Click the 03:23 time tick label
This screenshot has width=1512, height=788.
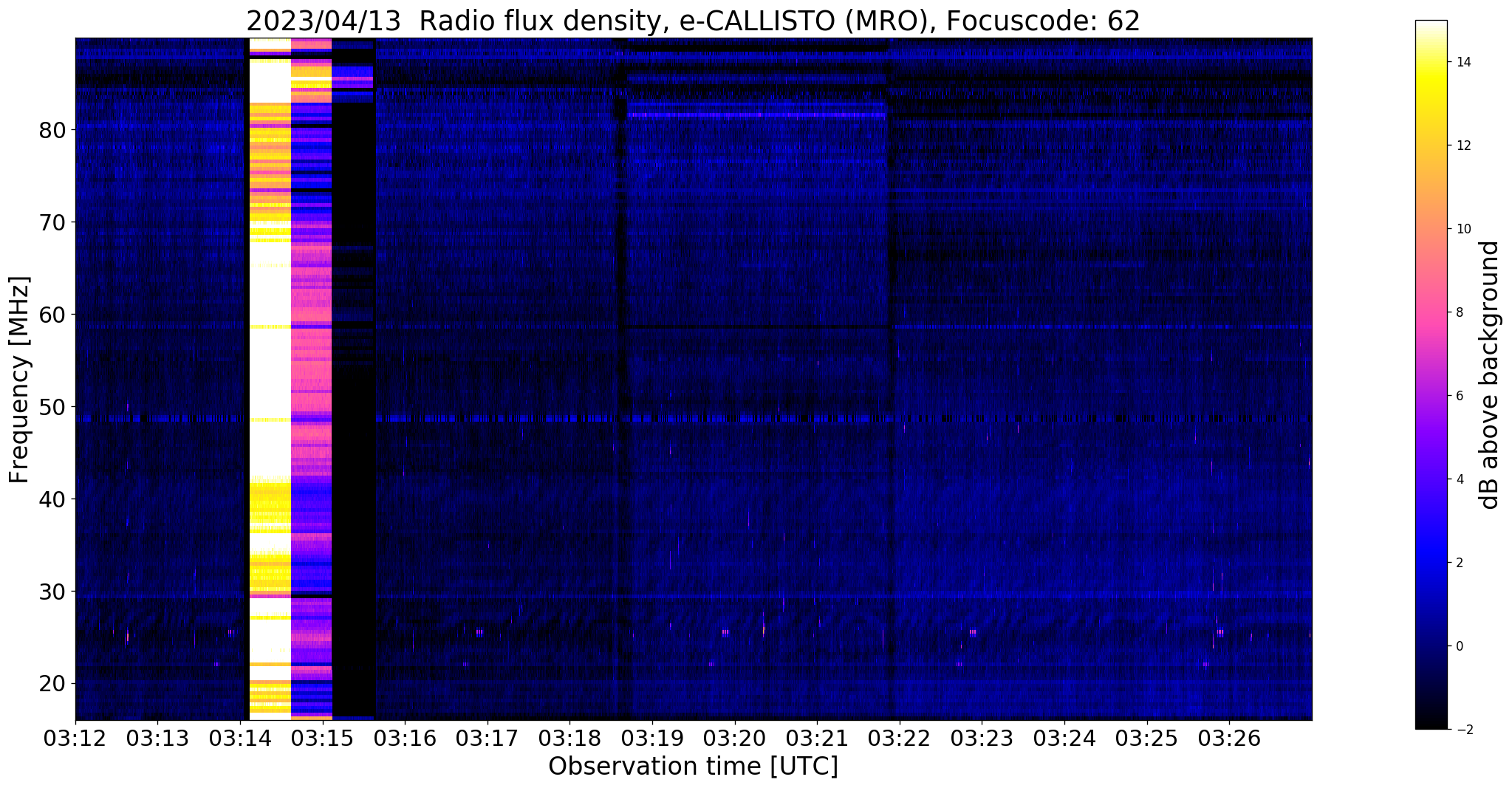982,739
